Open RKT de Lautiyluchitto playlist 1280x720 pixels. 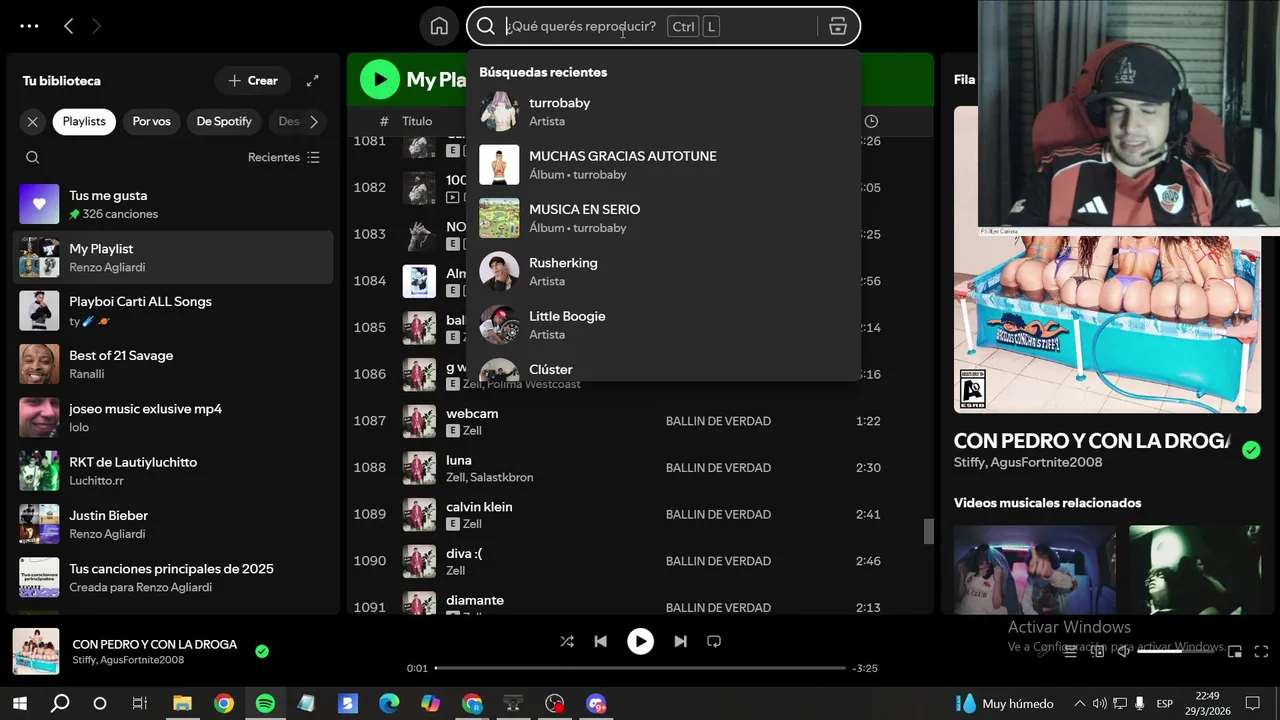173,471
